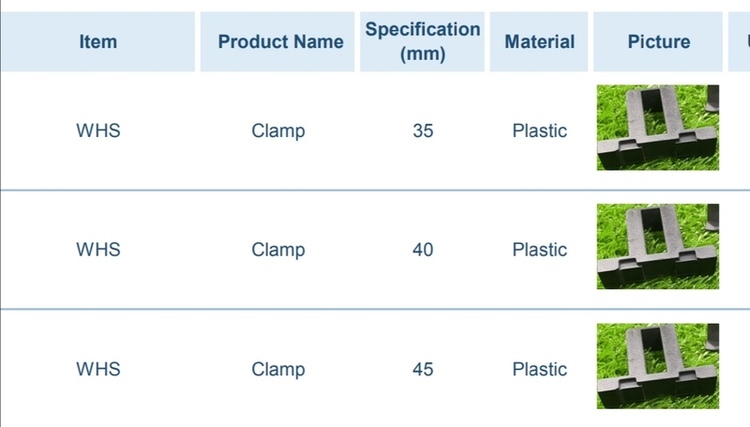Open the clamp picture for the 45 mm row
This screenshot has height=427, width=750.
pos(658,366)
